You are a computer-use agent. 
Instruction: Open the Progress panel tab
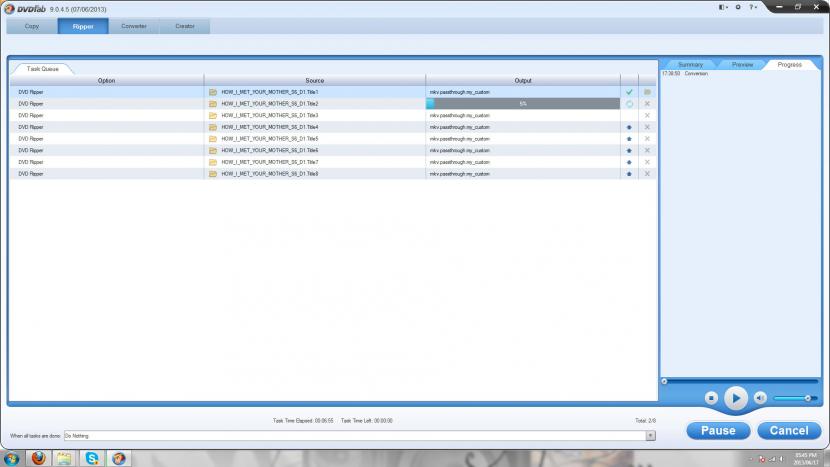click(x=789, y=65)
